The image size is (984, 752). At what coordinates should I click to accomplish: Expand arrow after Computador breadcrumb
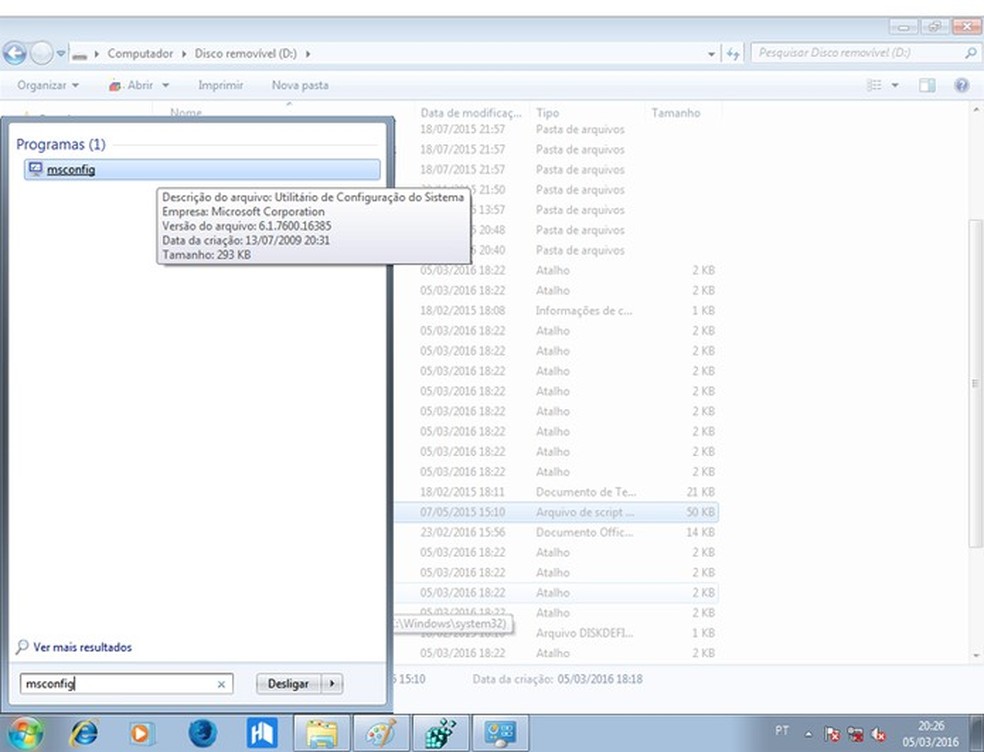[x=184, y=53]
